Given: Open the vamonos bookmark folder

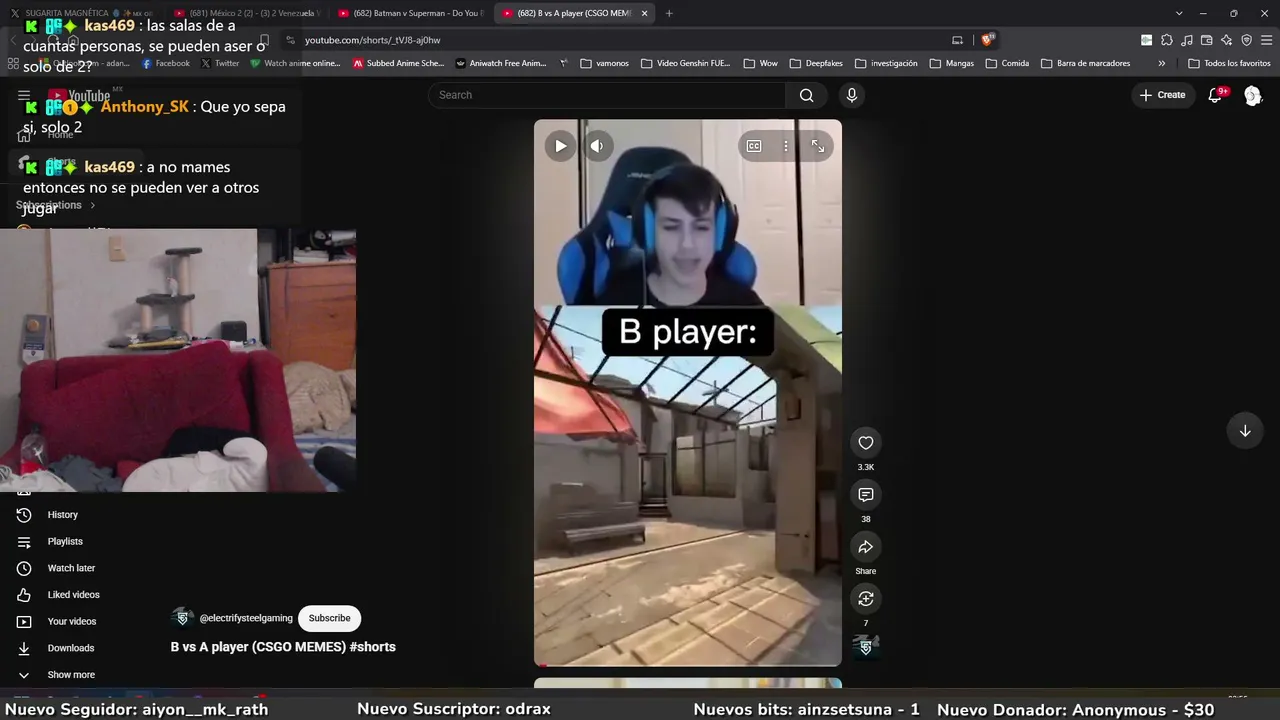Looking at the screenshot, I should (604, 63).
